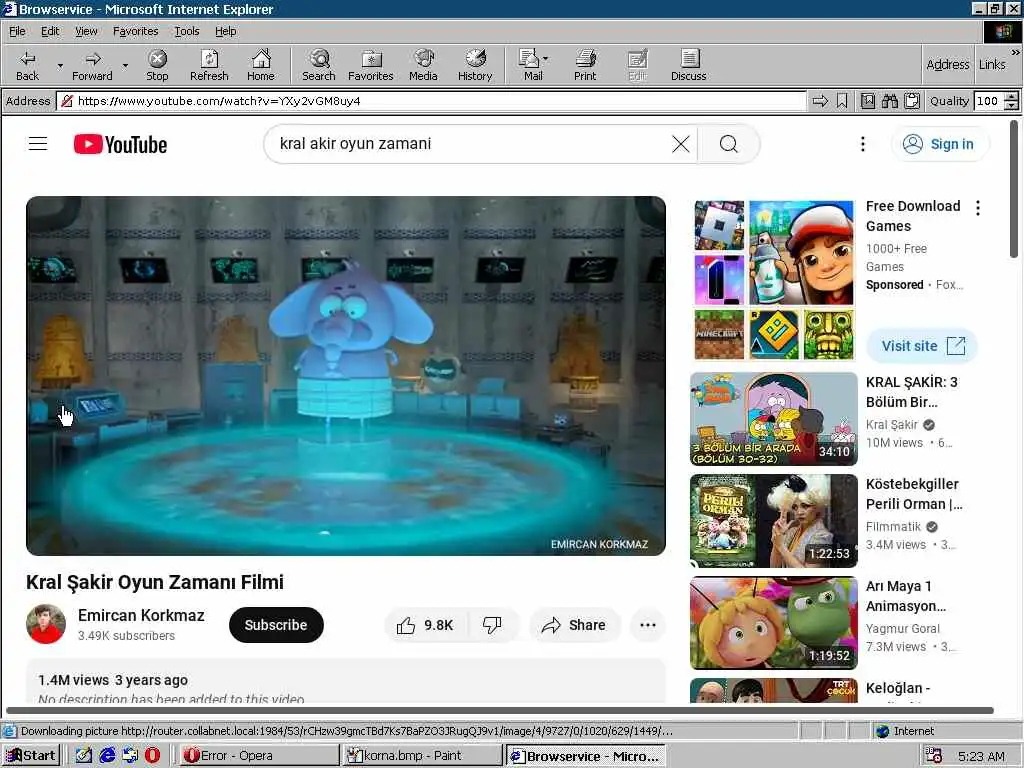The width and height of the screenshot is (1024, 768).
Task: Launch Opera from the quick launch
Action: pyautogui.click(x=152, y=756)
